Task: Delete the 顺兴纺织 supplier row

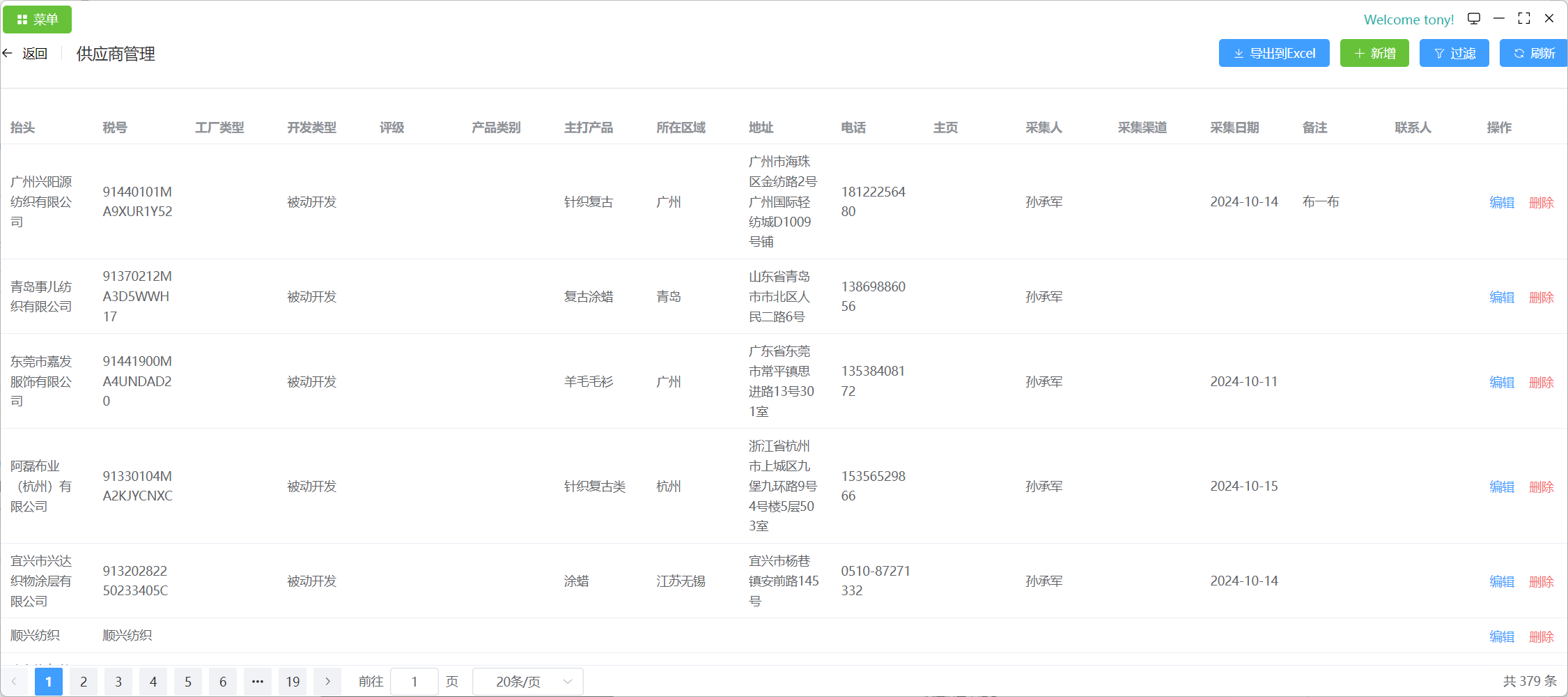Action: pos(1541,636)
